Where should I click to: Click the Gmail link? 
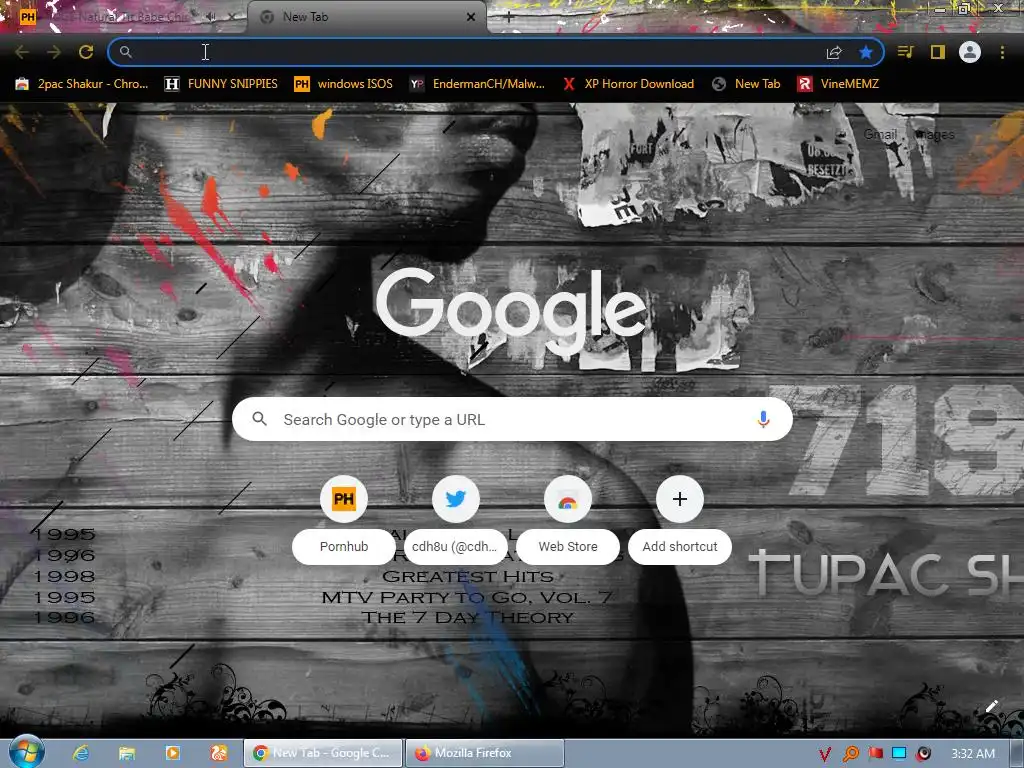[x=880, y=135]
